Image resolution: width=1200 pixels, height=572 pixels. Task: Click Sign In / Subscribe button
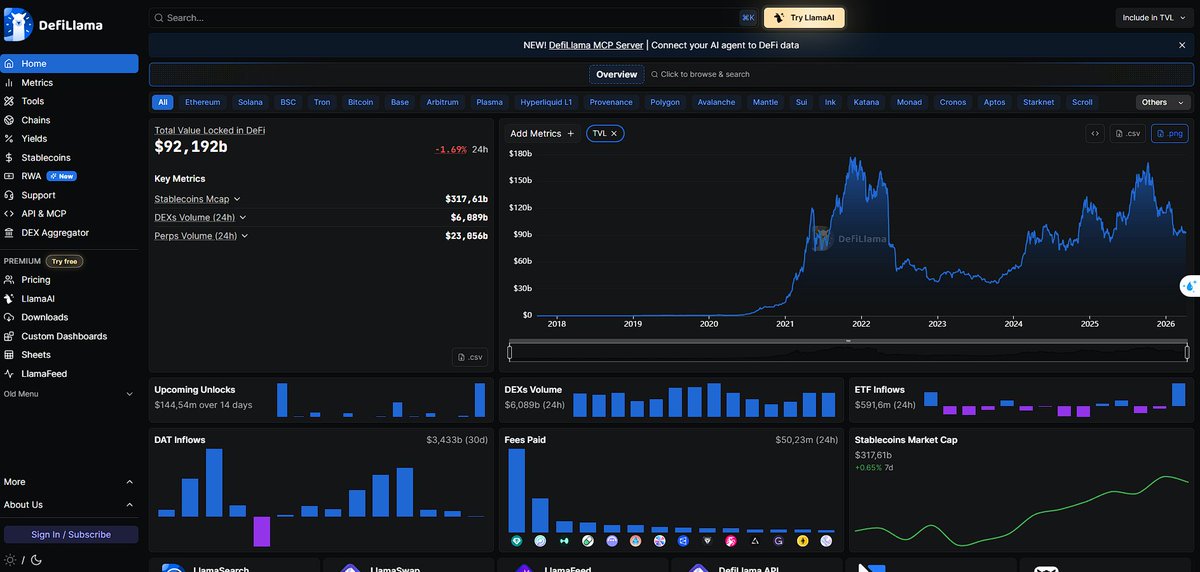pyautogui.click(x=71, y=534)
